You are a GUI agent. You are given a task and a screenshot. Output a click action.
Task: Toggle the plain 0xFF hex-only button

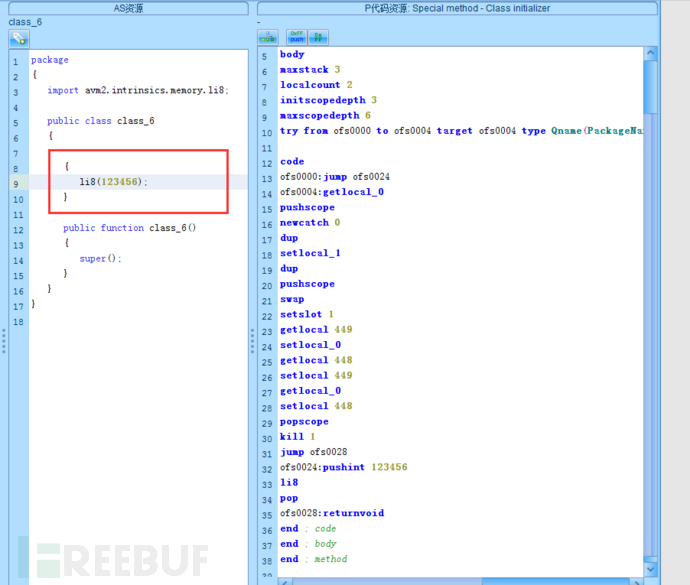[318, 37]
